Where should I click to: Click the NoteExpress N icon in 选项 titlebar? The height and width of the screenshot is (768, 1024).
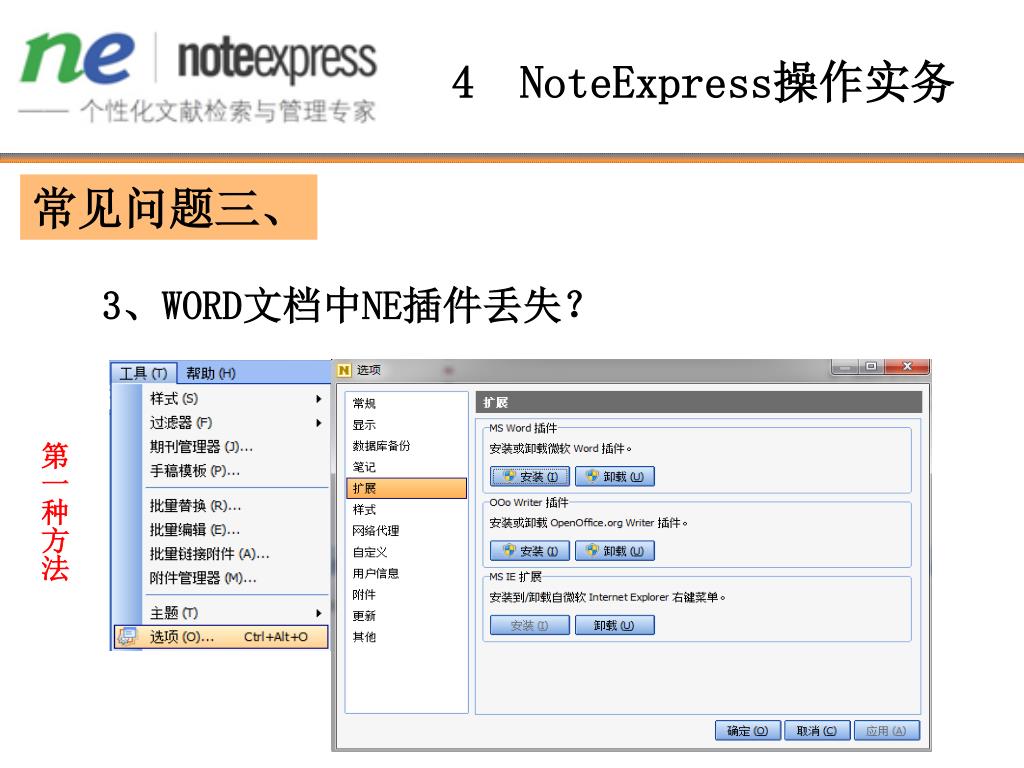click(344, 370)
